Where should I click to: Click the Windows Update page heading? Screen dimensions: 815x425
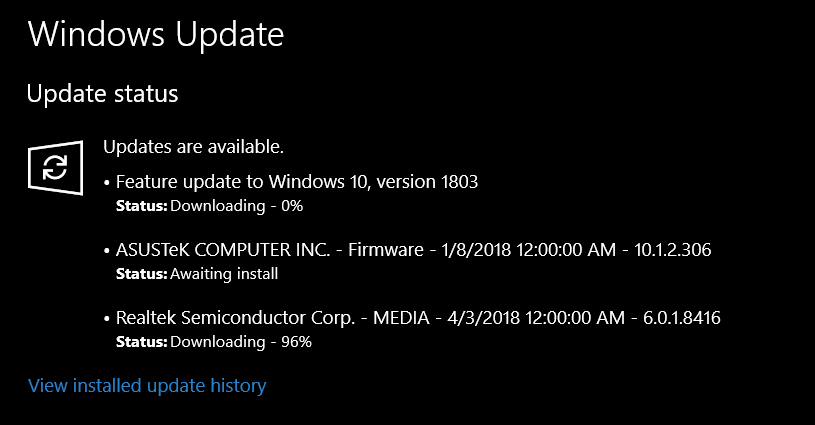[156, 34]
